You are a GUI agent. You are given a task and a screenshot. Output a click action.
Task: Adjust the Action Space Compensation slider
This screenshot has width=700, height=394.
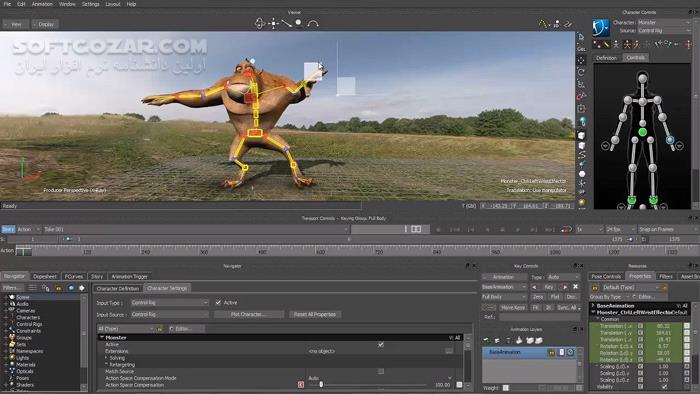(321, 385)
